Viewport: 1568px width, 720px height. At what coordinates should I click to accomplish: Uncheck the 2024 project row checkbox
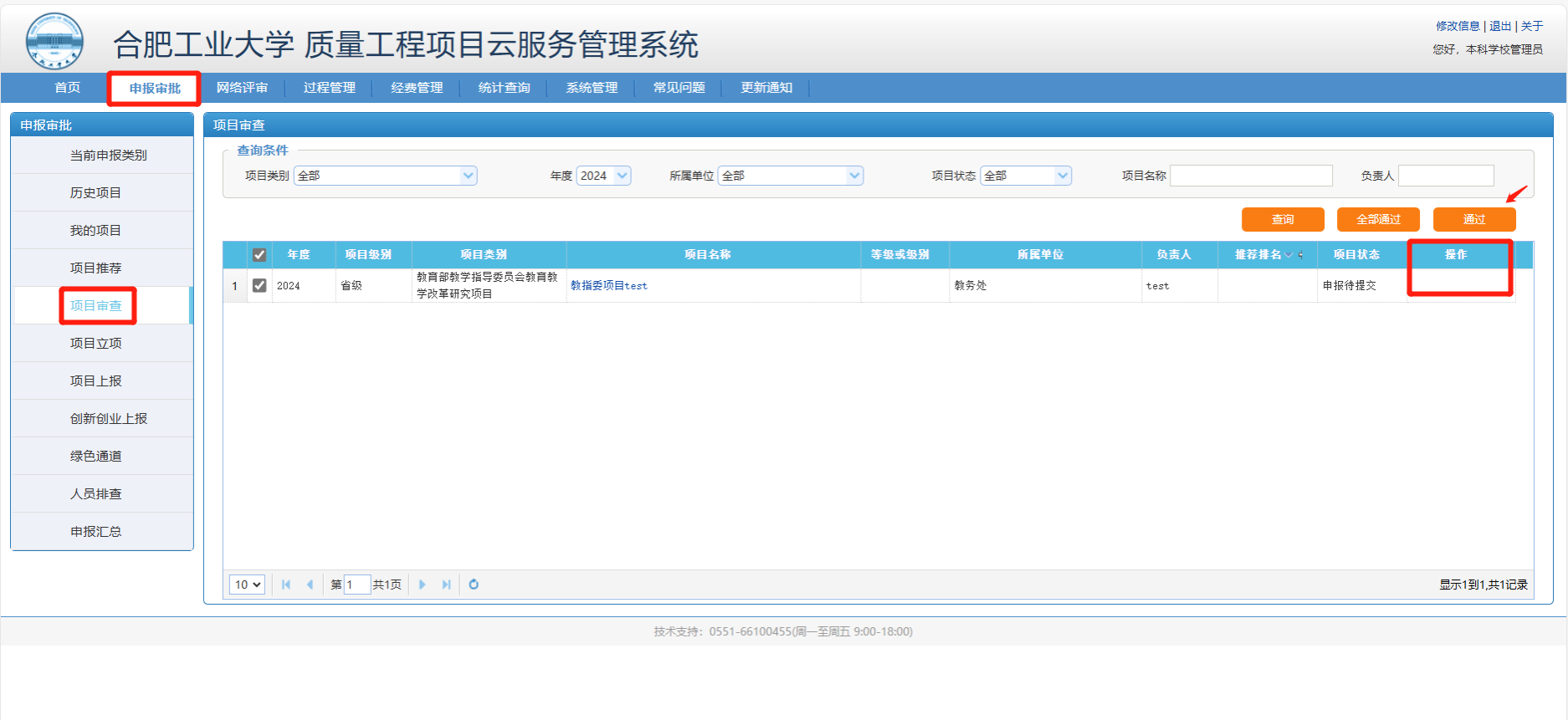[x=259, y=285]
